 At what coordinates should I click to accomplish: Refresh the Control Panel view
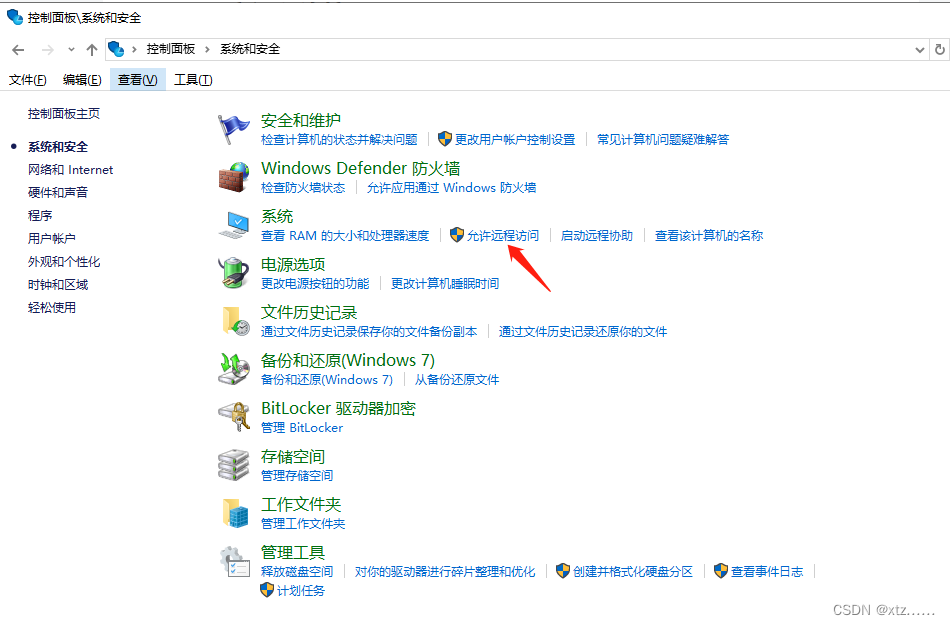click(x=940, y=50)
